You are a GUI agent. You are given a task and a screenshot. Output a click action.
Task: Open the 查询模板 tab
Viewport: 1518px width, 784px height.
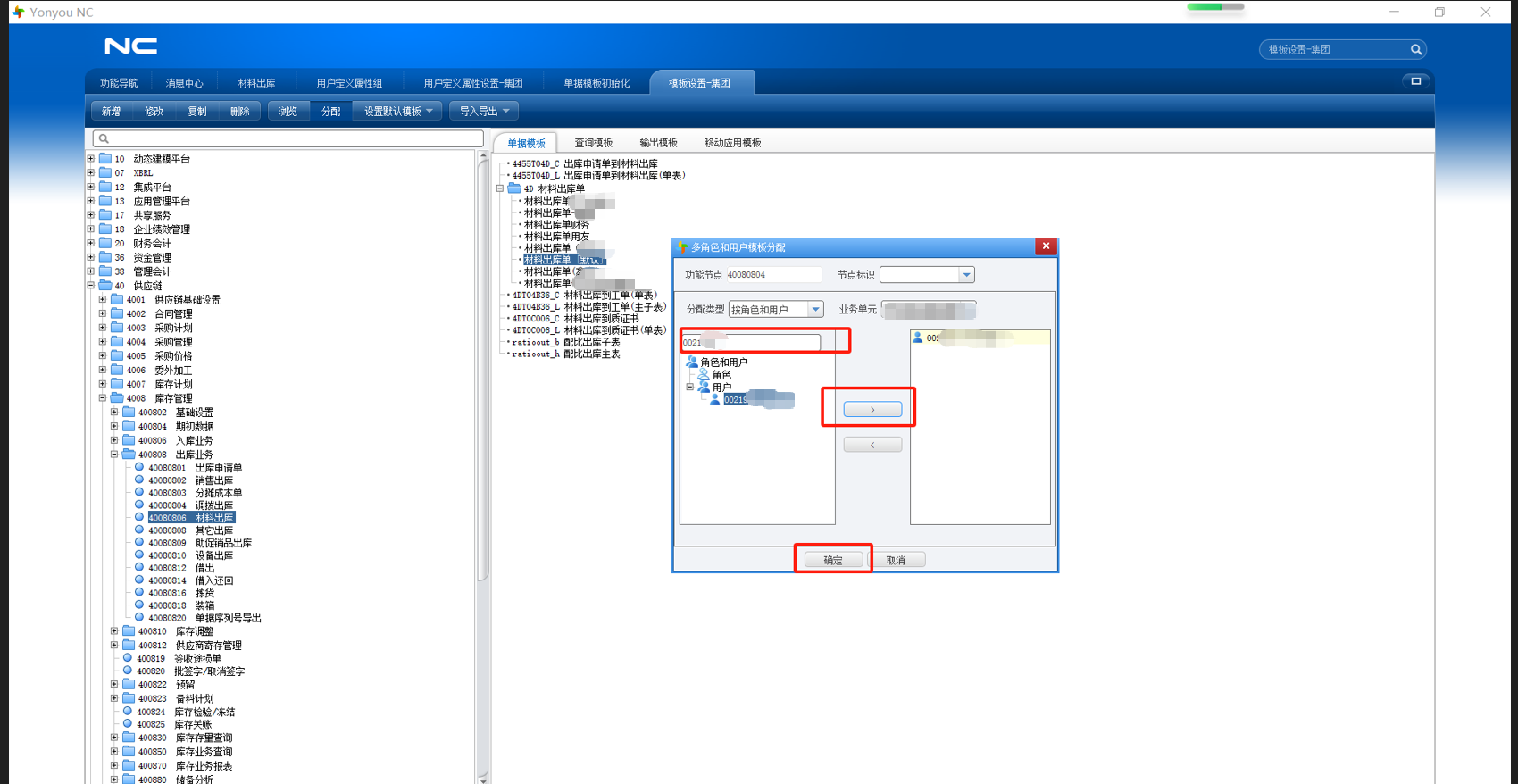(x=593, y=143)
